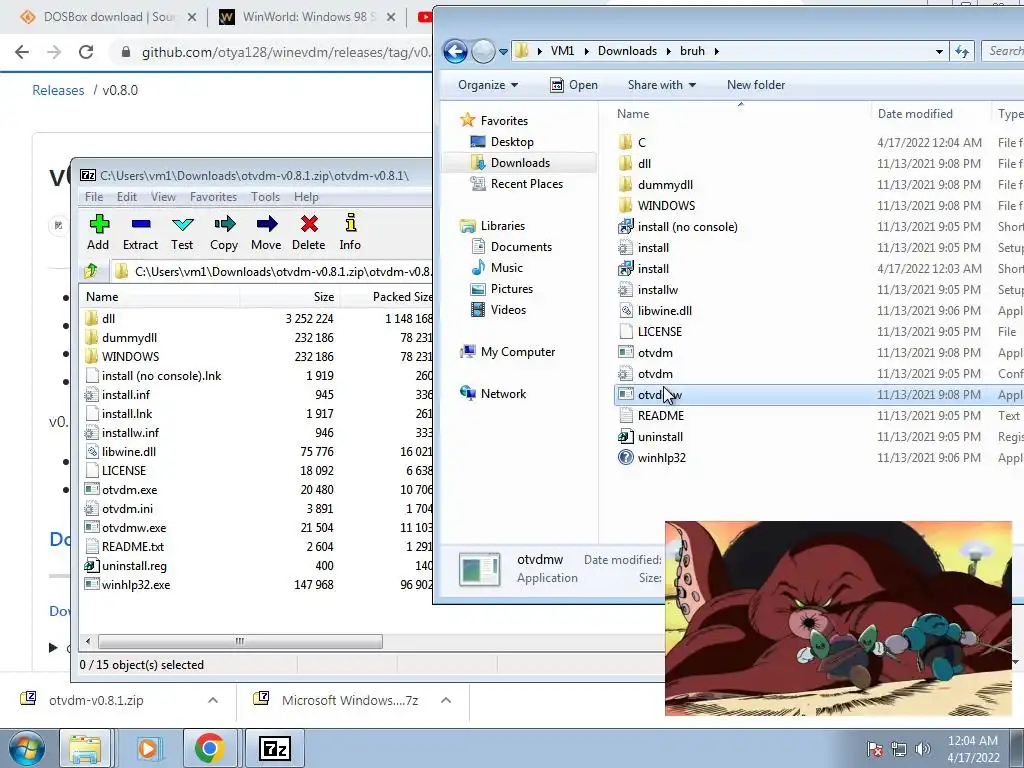Expand the Downloads breadcrumb arrow

(669, 51)
